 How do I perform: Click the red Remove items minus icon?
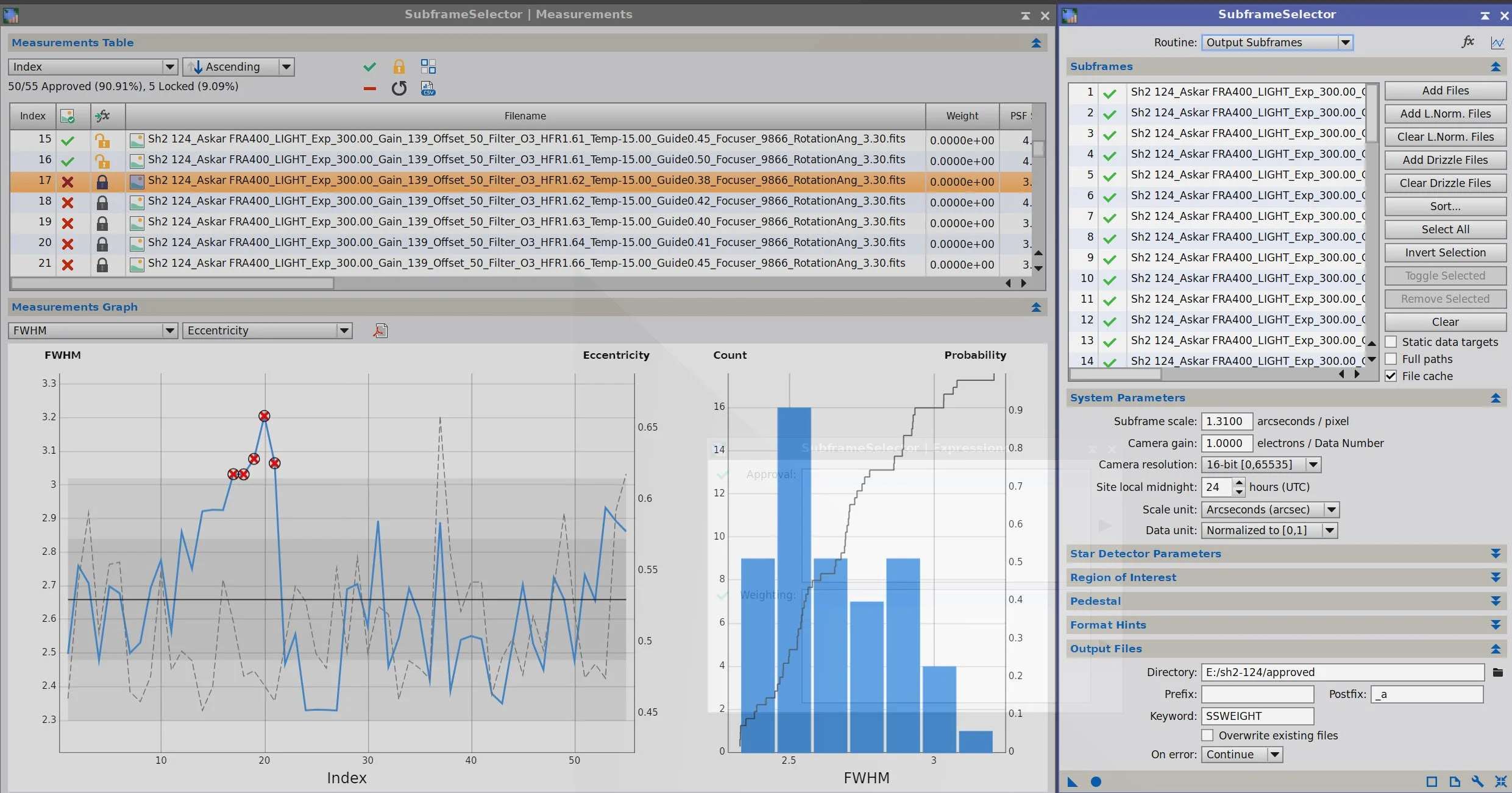pyautogui.click(x=369, y=89)
